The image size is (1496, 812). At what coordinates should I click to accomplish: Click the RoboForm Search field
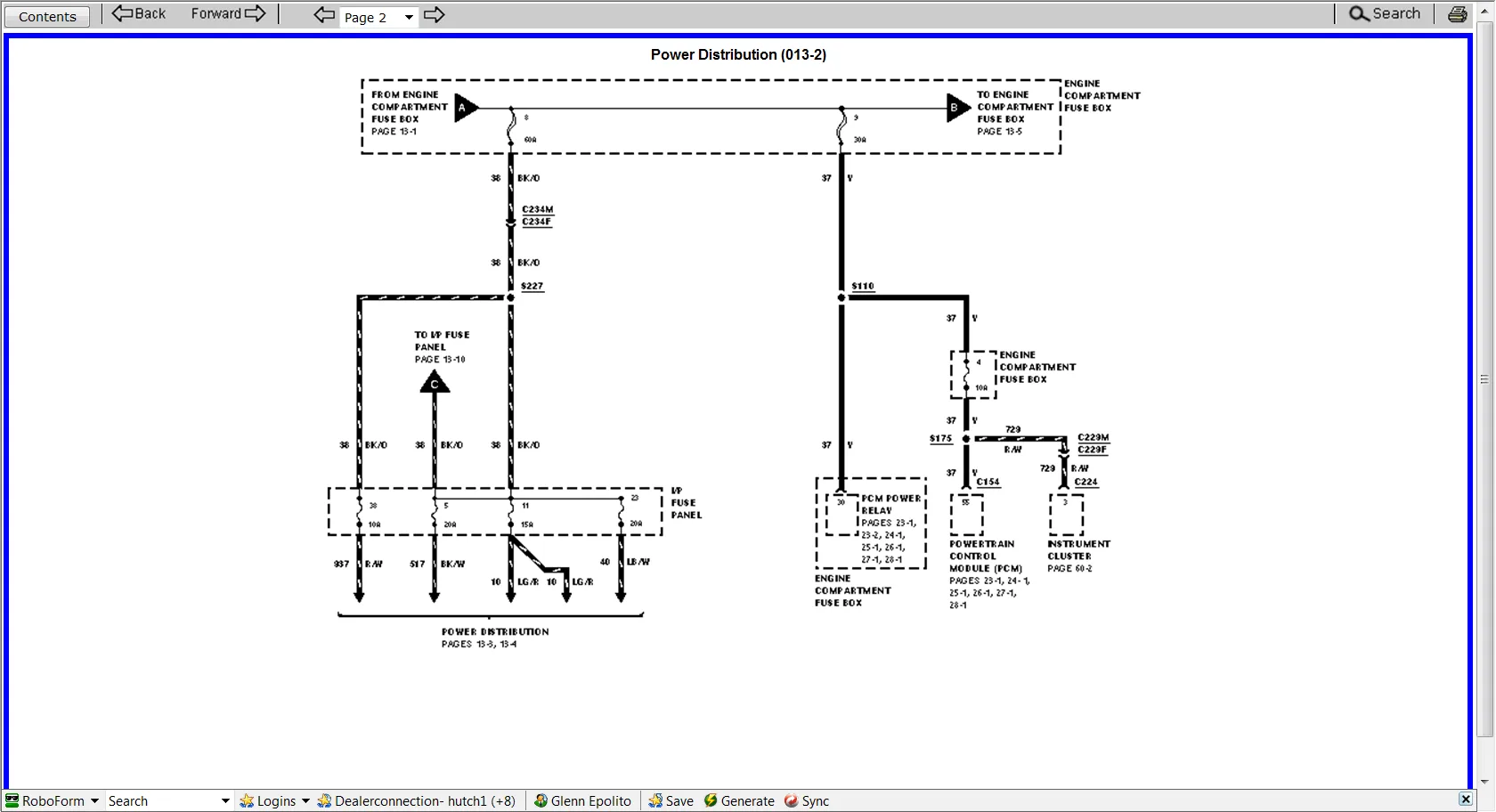pyautogui.click(x=163, y=801)
